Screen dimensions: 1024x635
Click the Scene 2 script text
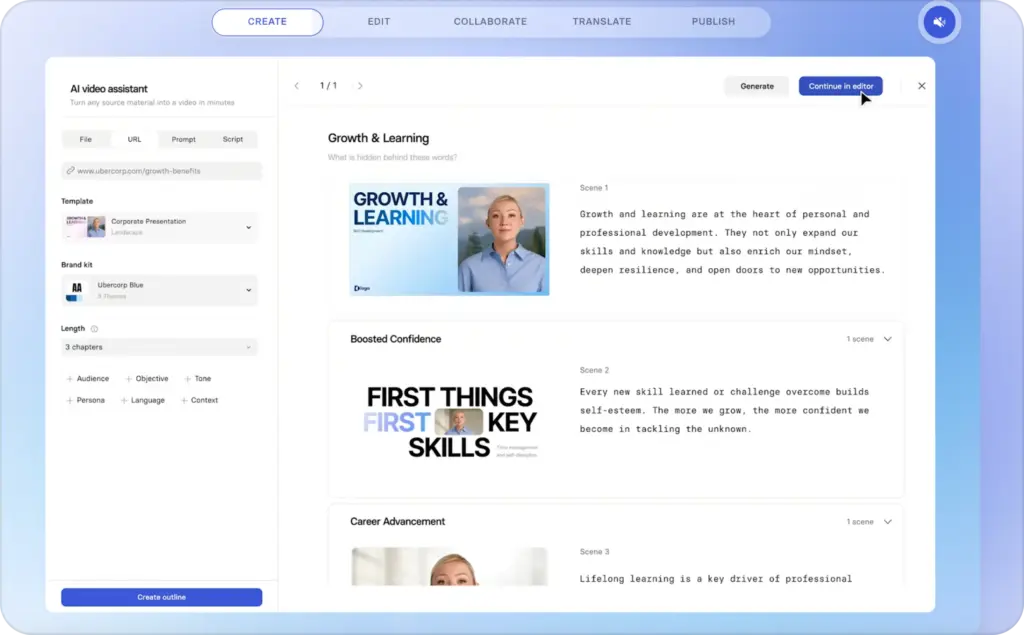tap(724, 410)
